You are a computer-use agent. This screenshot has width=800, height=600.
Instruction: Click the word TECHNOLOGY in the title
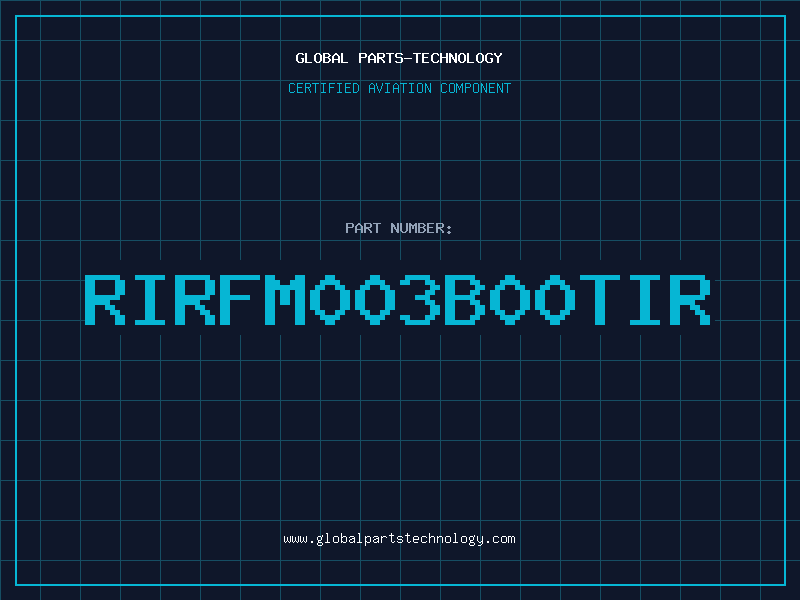click(458, 58)
